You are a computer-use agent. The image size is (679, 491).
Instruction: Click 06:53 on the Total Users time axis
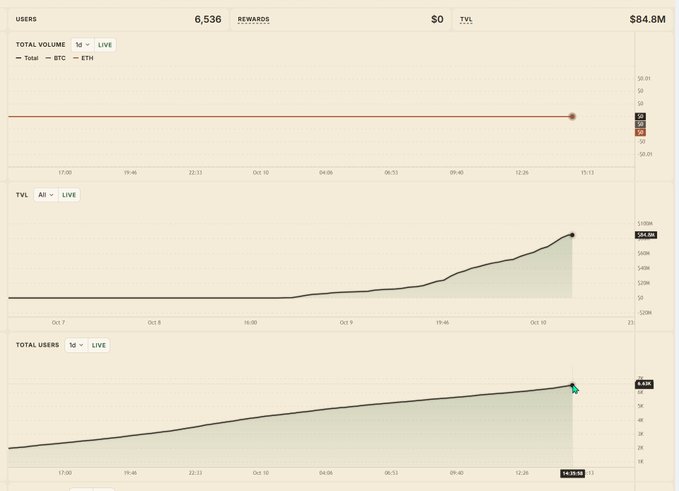(x=391, y=473)
